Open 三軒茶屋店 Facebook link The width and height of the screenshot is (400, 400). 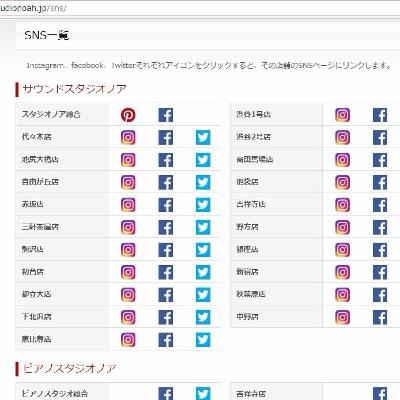point(166,227)
